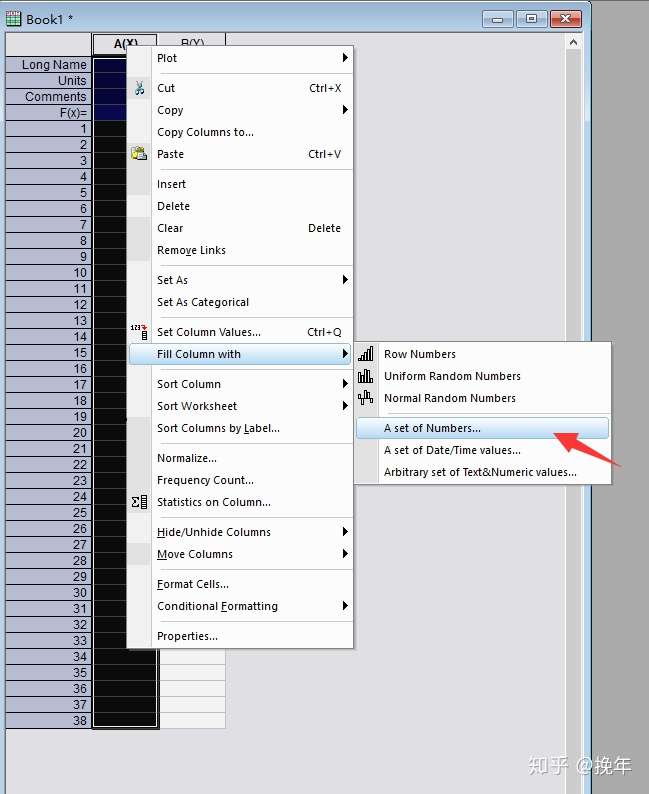Click column B cell in row 35
The width and height of the screenshot is (649, 794).
click(x=192, y=672)
